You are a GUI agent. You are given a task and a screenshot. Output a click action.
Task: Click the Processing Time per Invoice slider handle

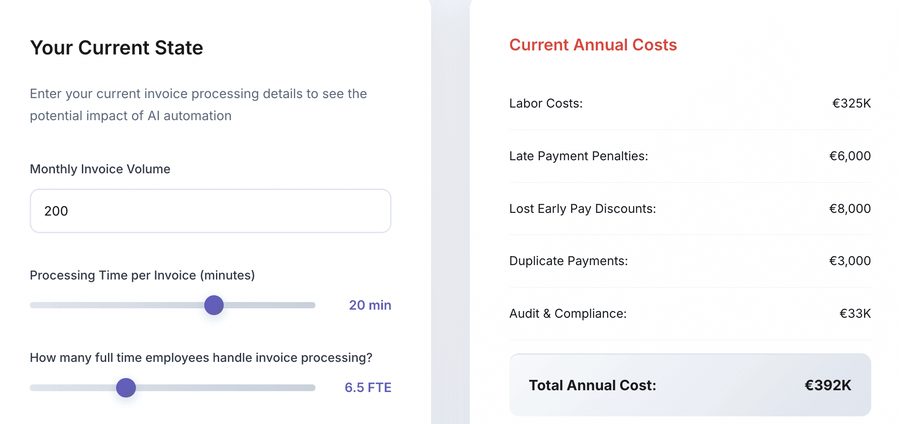point(214,305)
